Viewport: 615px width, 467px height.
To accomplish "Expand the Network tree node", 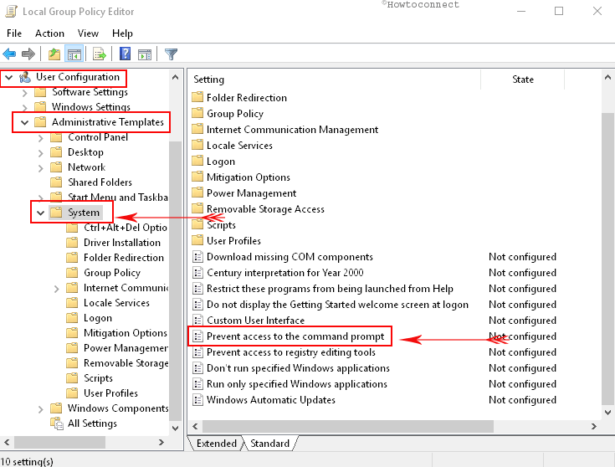I will click(x=40, y=168).
